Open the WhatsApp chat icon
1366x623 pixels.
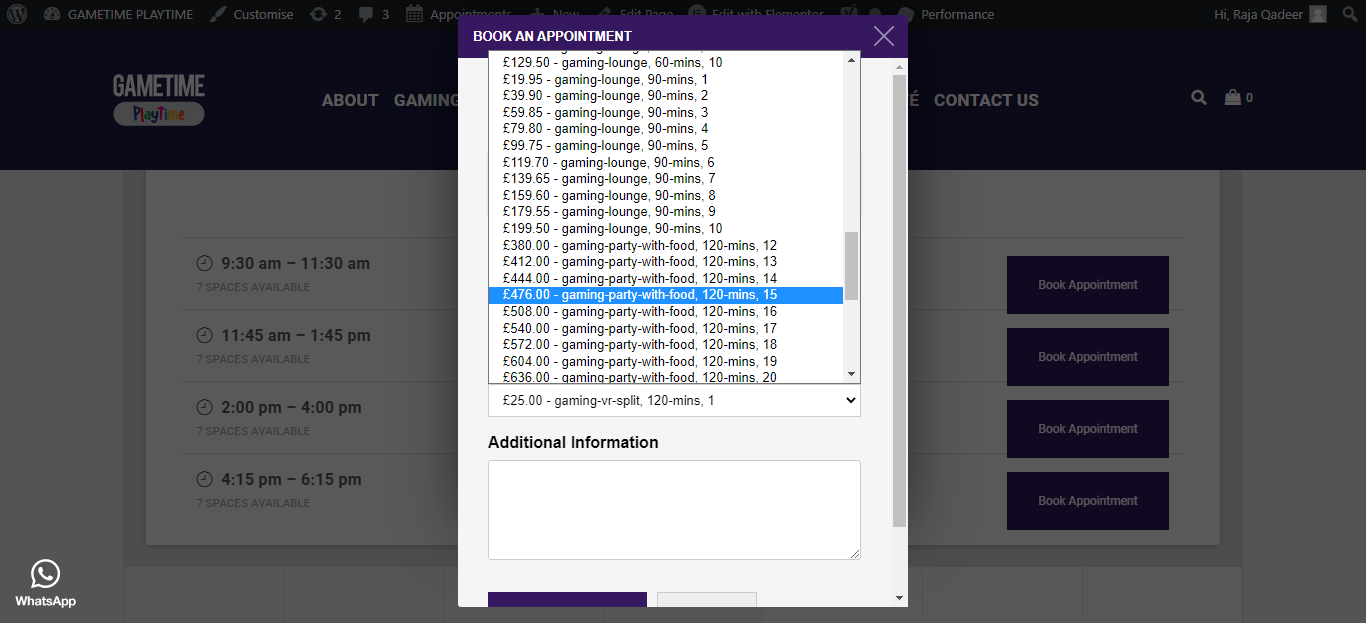pos(45,574)
